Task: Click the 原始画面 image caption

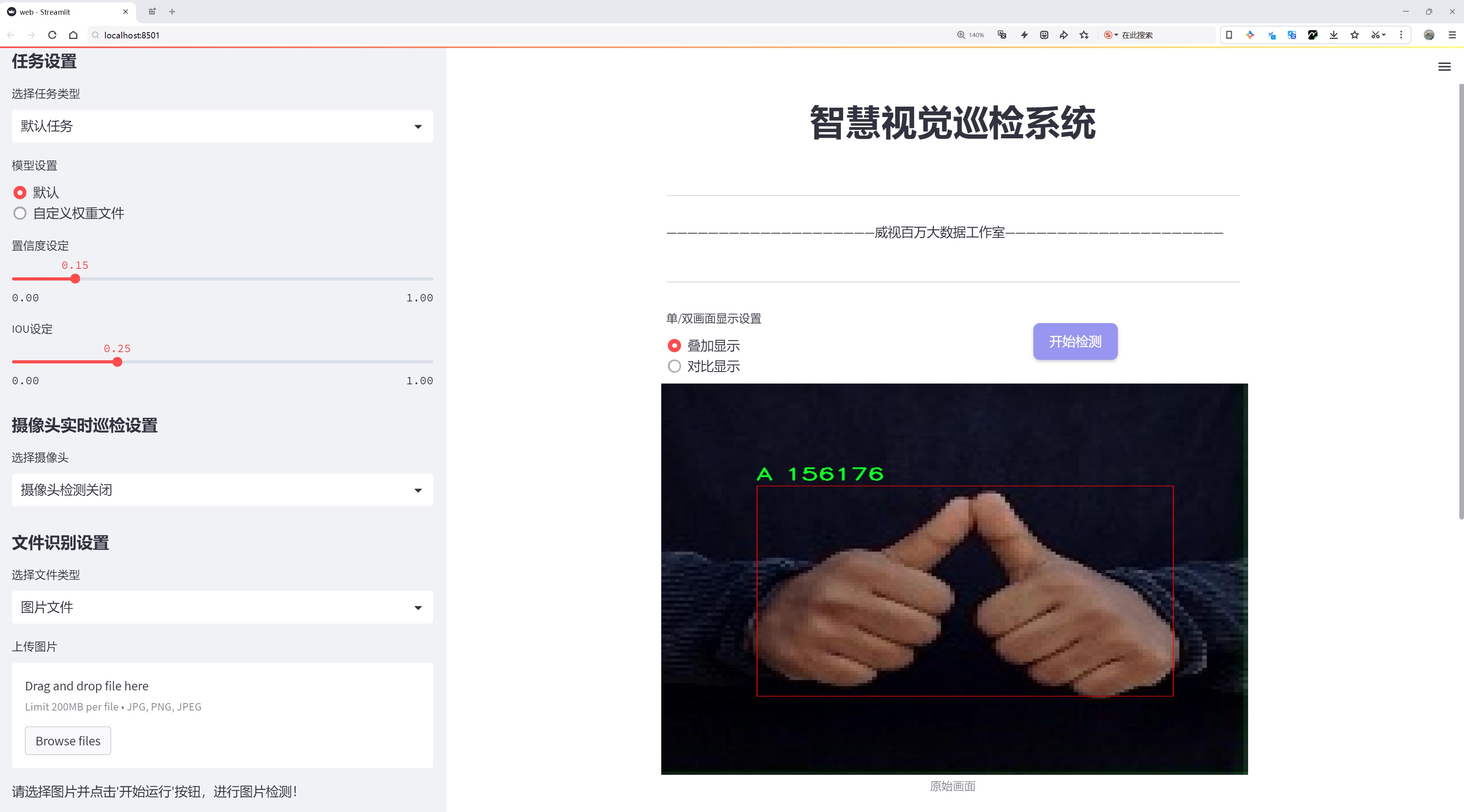Action: pos(952,786)
